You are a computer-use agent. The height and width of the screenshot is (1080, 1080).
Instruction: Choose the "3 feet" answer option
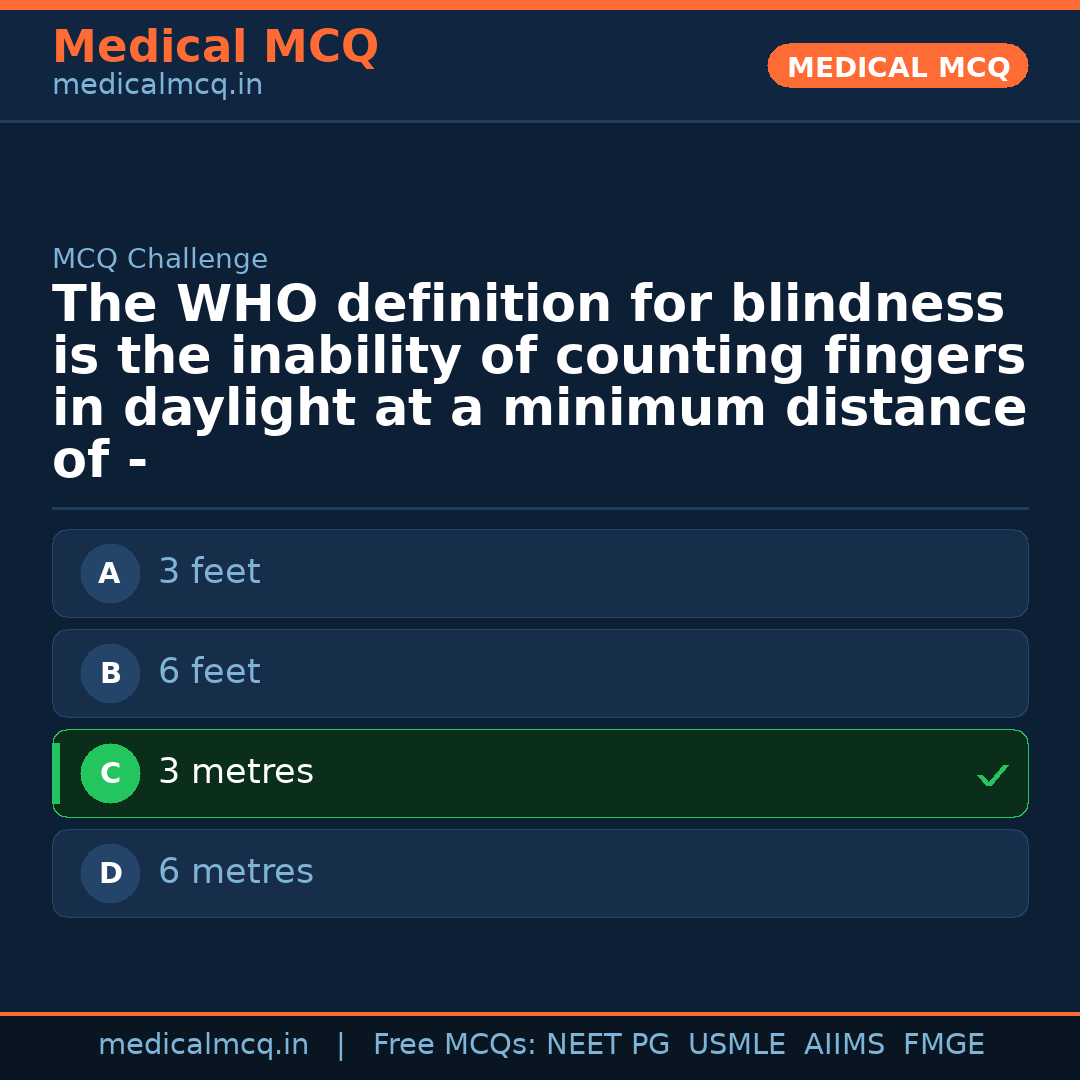209,572
